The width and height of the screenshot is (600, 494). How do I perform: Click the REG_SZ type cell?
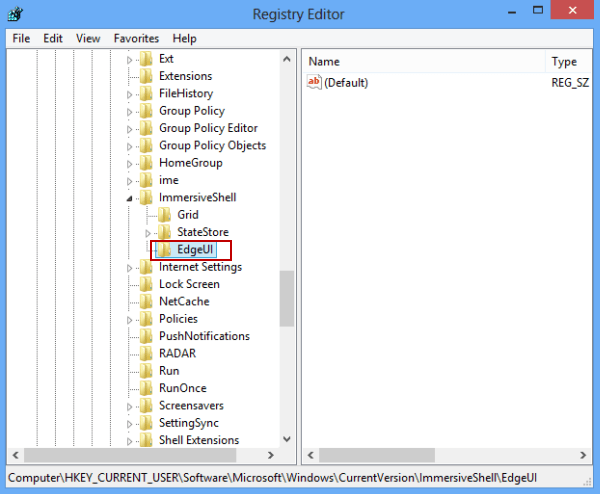pyautogui.click(x=570, y=83)
